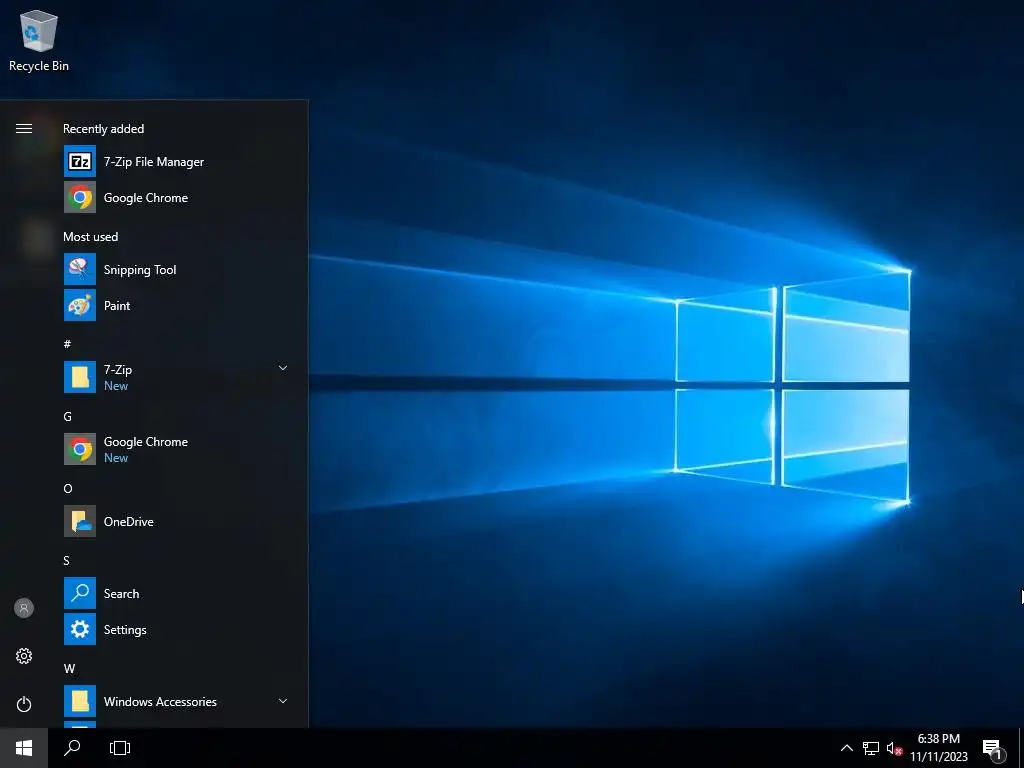This screenshot has height=768, width=1024.
Task: Show hidden system tray icons
Action: pyautogui.click(x=846, y=748)
